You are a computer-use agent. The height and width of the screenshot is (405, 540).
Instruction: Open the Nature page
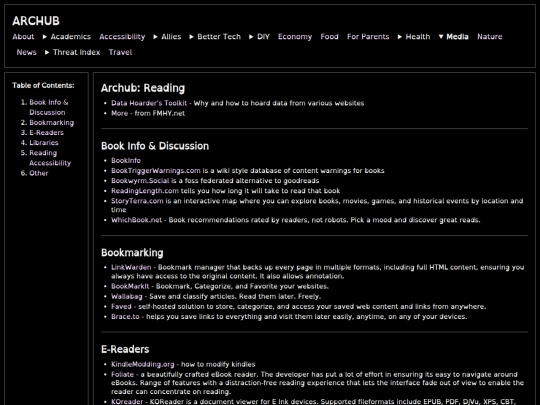tap(490, 37)
